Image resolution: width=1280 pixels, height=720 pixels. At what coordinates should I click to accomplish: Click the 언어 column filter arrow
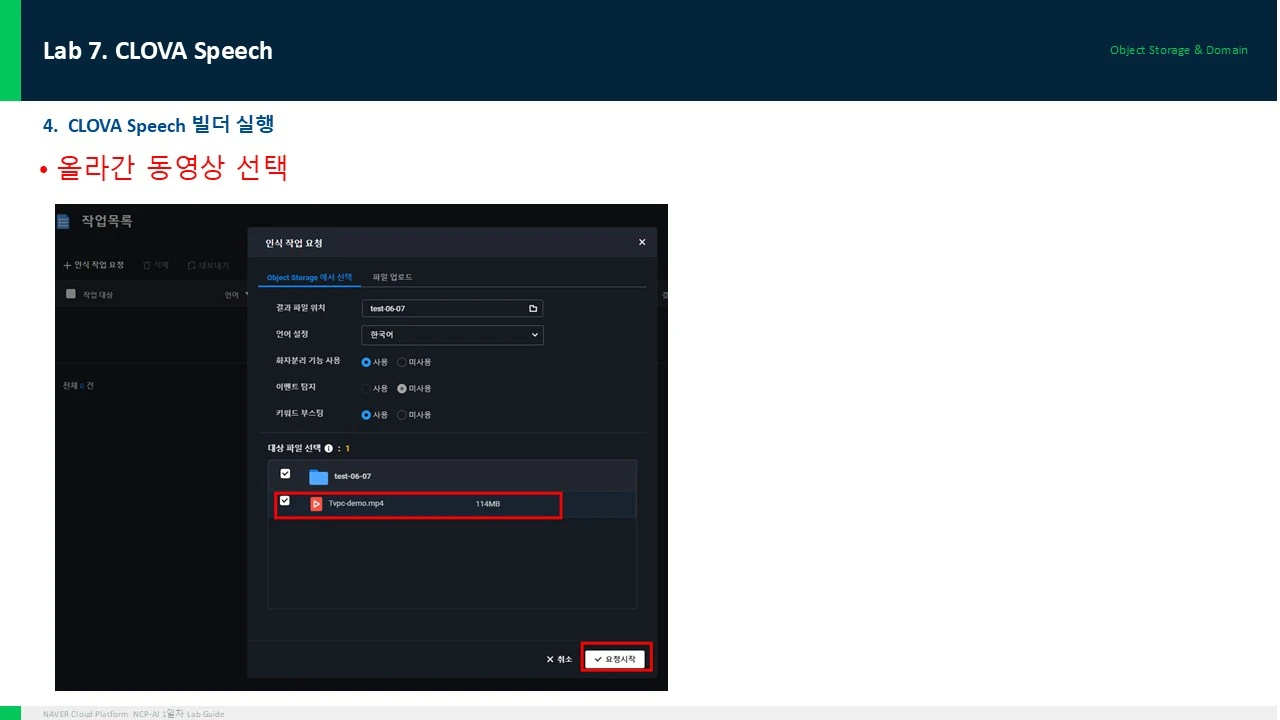(246, 294)
